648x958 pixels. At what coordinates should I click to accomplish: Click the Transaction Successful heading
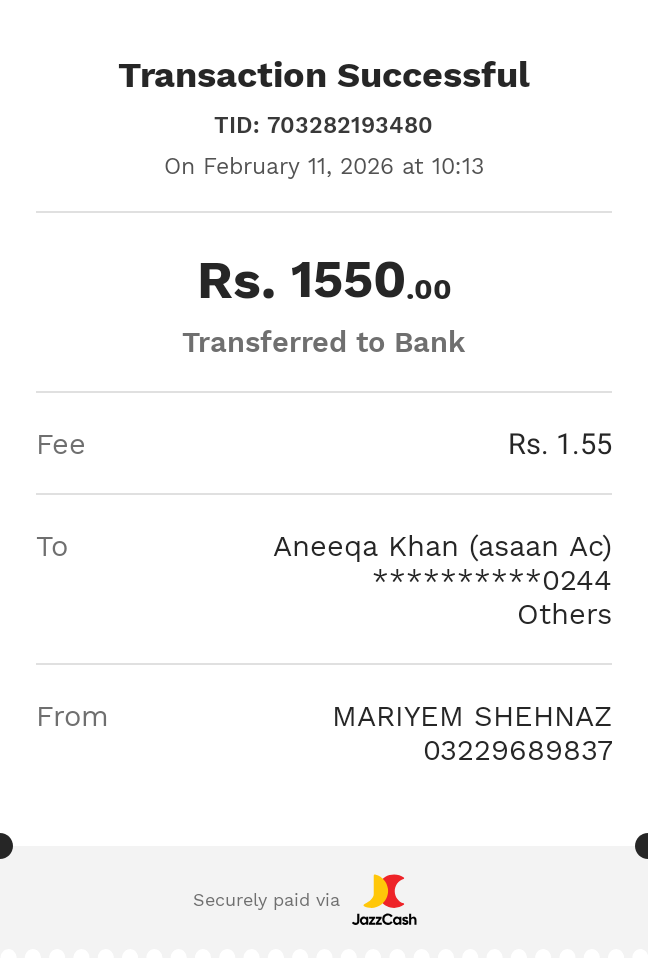tap(324, 76)
